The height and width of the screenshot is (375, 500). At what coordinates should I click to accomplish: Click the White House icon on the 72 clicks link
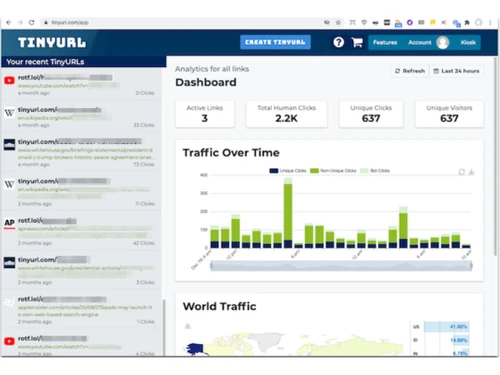point(9,144)
